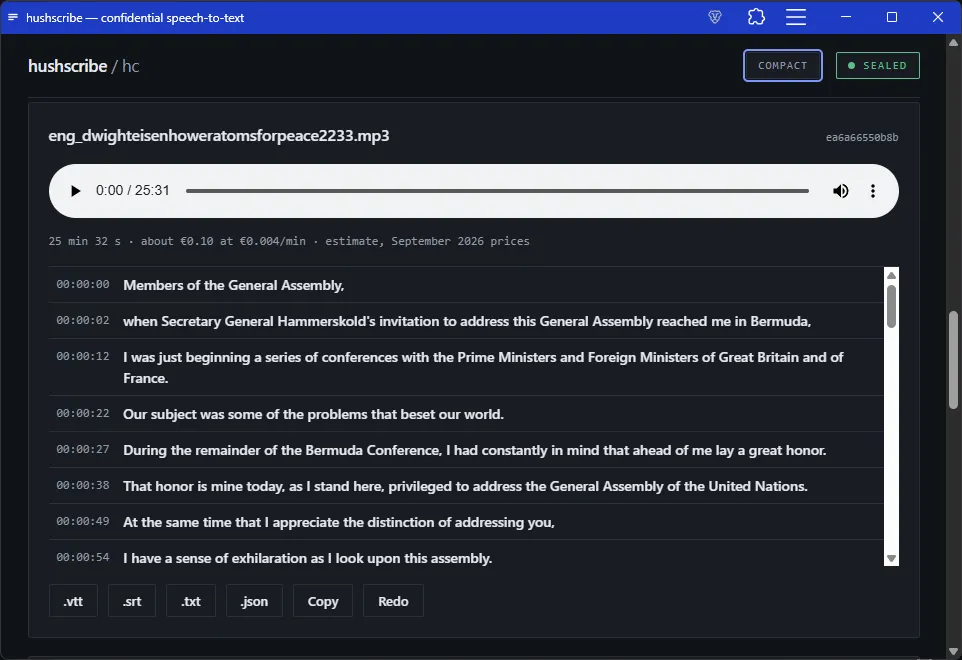Image resolution: width=962 pixels, height=660 pixels.
Task: Click the page scrollbar thumb
Action: [x=953, y=360]
